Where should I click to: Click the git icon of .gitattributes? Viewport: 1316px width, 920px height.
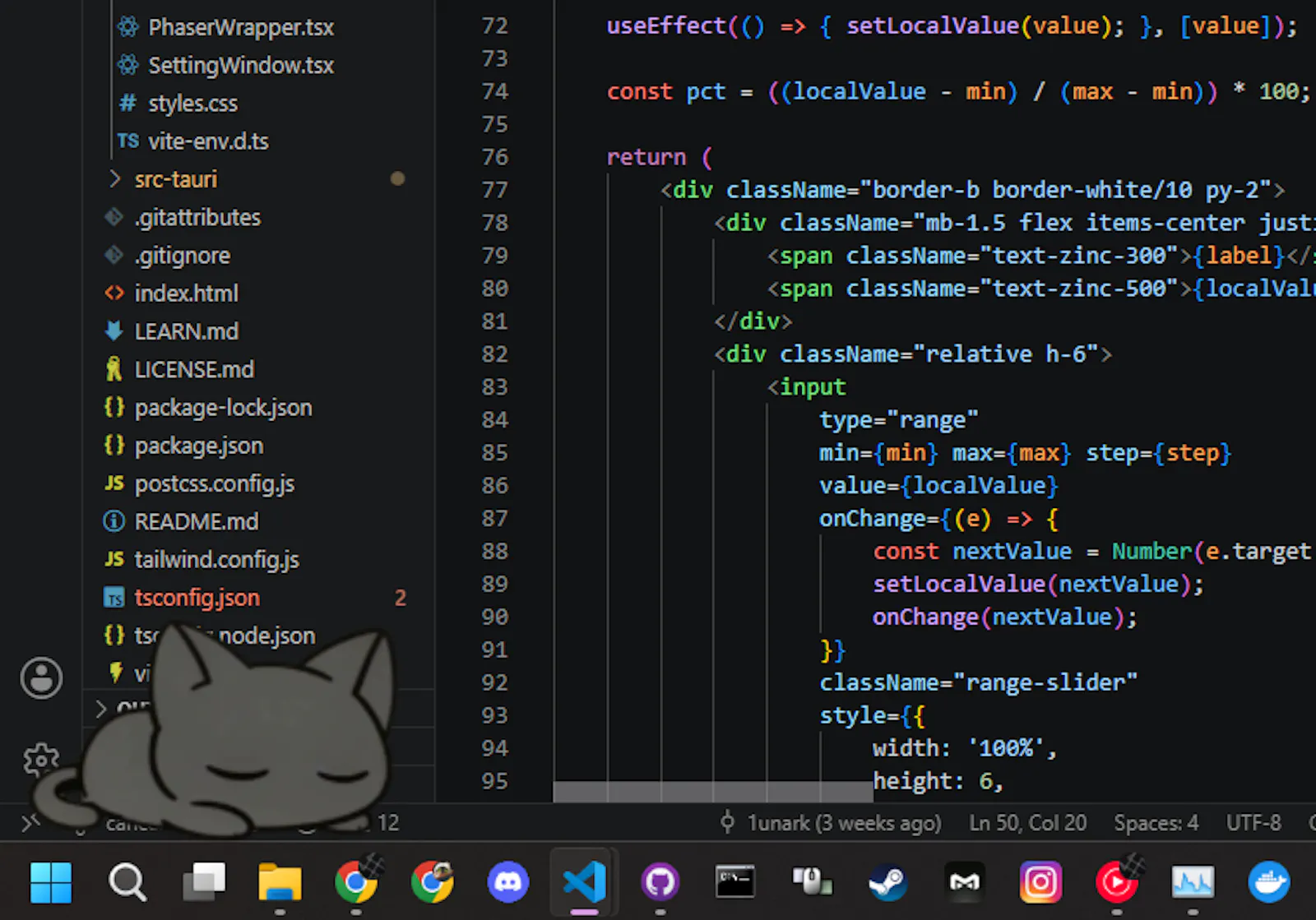point(114,217)
